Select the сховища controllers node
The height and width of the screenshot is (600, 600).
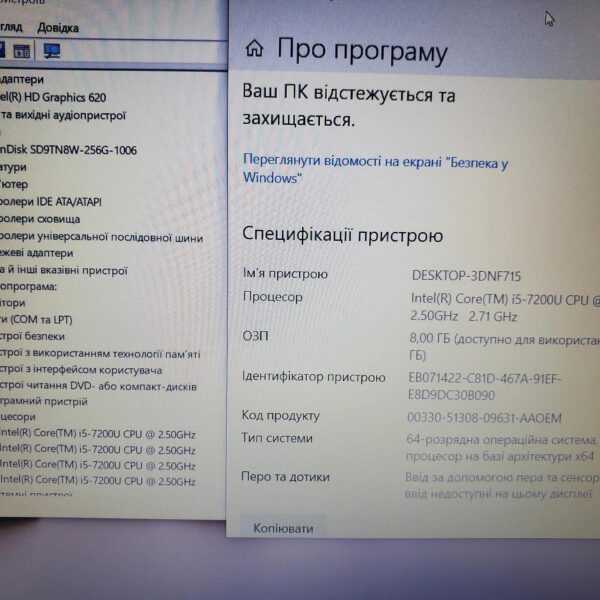pos(40,219)
